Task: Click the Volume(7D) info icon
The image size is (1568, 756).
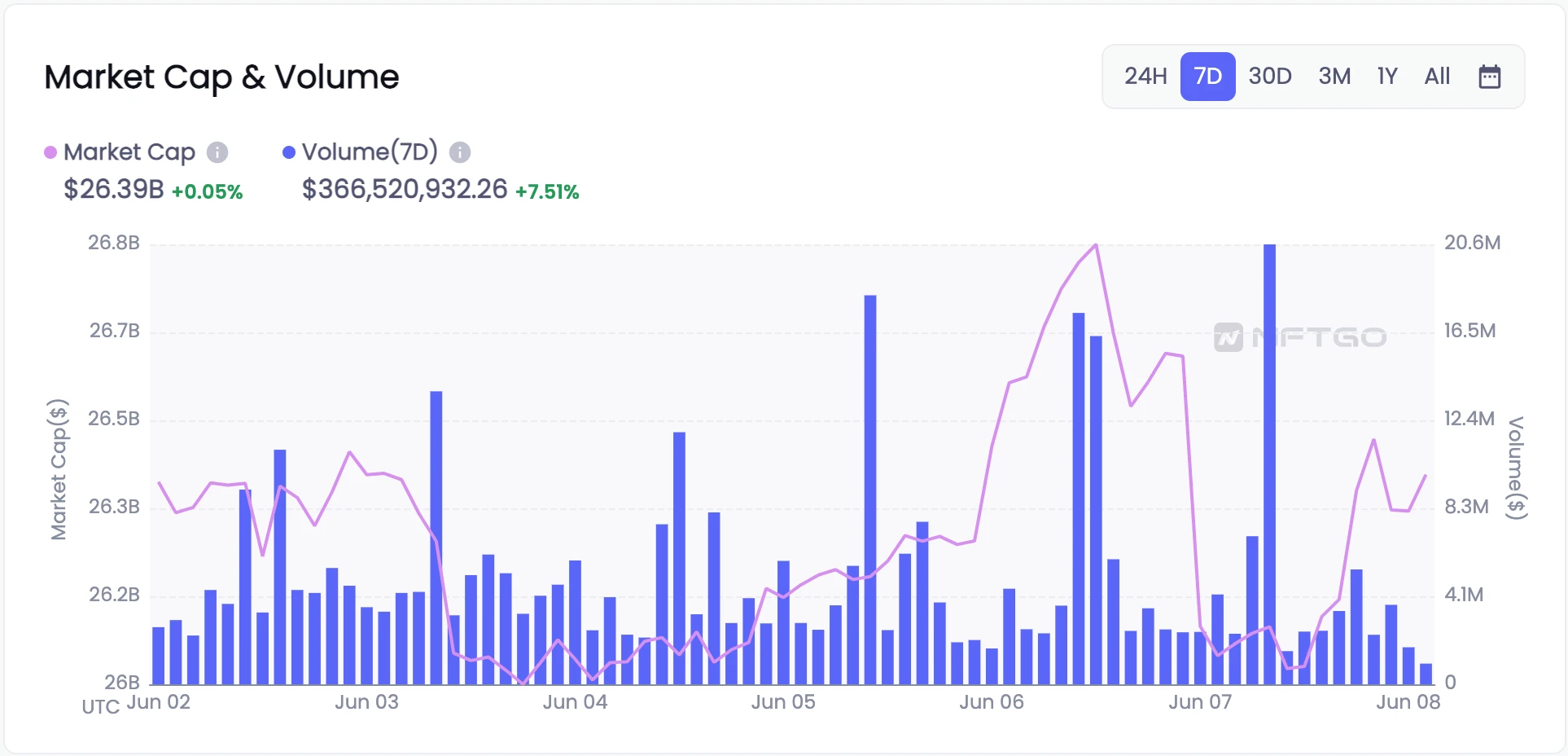Action: [460, 152]
